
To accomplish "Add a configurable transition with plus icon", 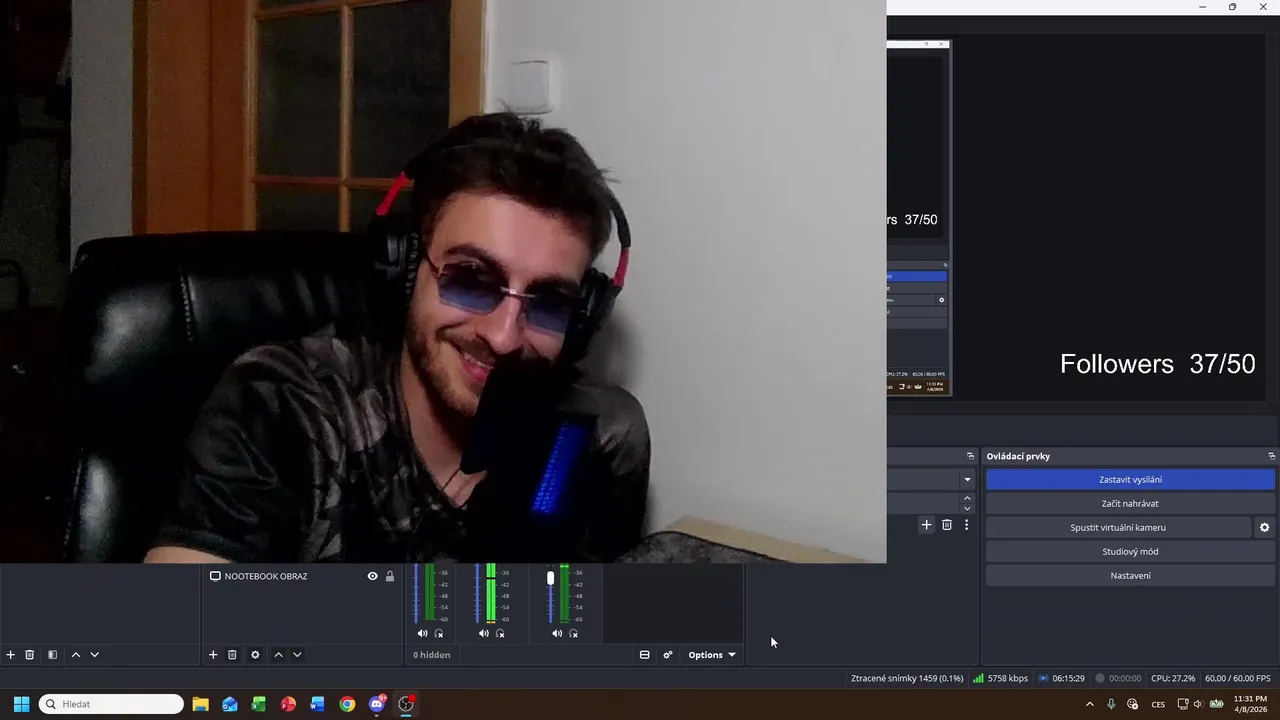I will pyautogui.click(x=927, y=525).
